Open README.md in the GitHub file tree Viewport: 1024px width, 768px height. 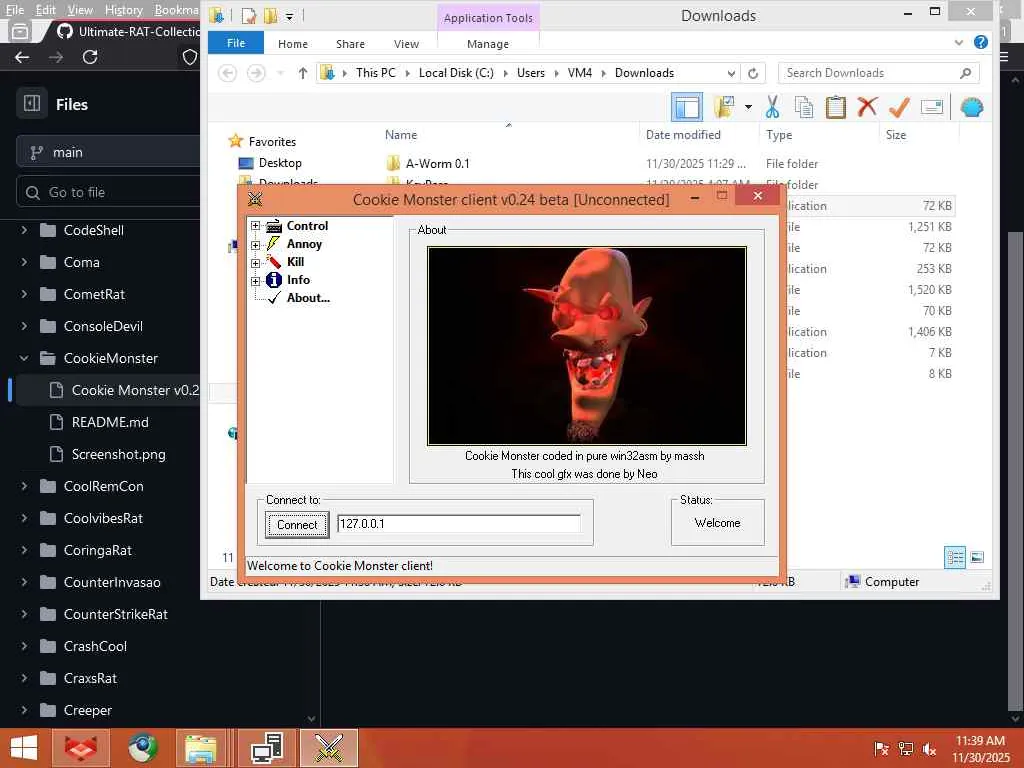point(110,422)
